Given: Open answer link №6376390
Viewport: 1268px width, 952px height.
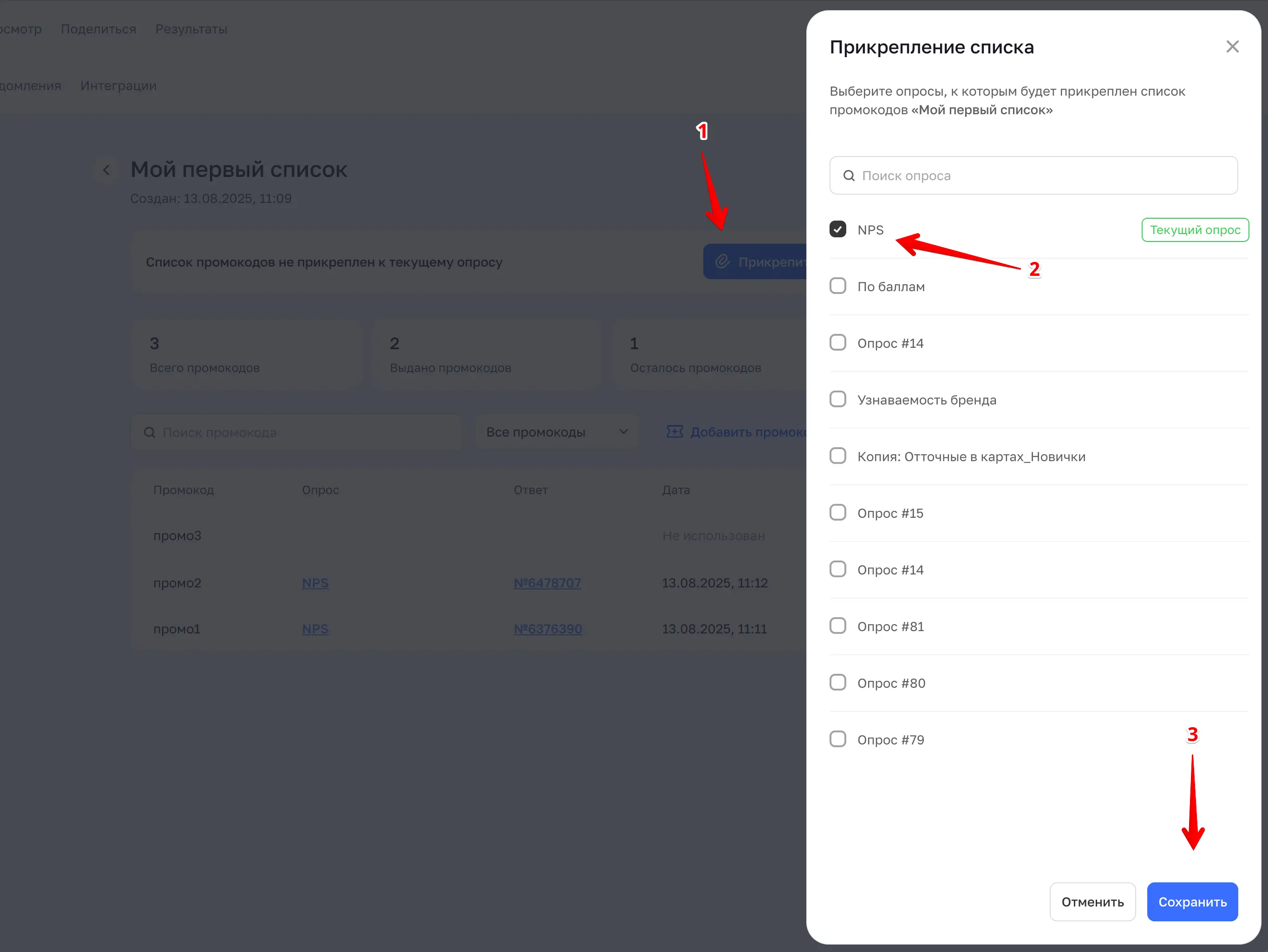Looking at the screenshot, I should pyautogui.click(x=548, y=629).
